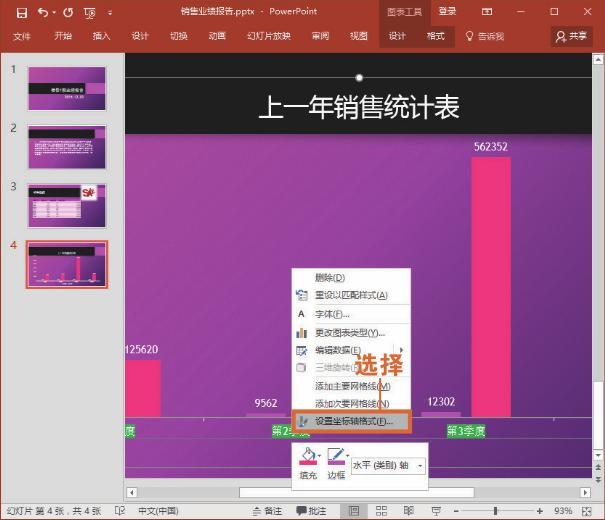The width and height of the screenshot is (605, 520).
Task: Open the 审阅 ribbon tab
Action: pyautogui.click(x=320, y=36)
